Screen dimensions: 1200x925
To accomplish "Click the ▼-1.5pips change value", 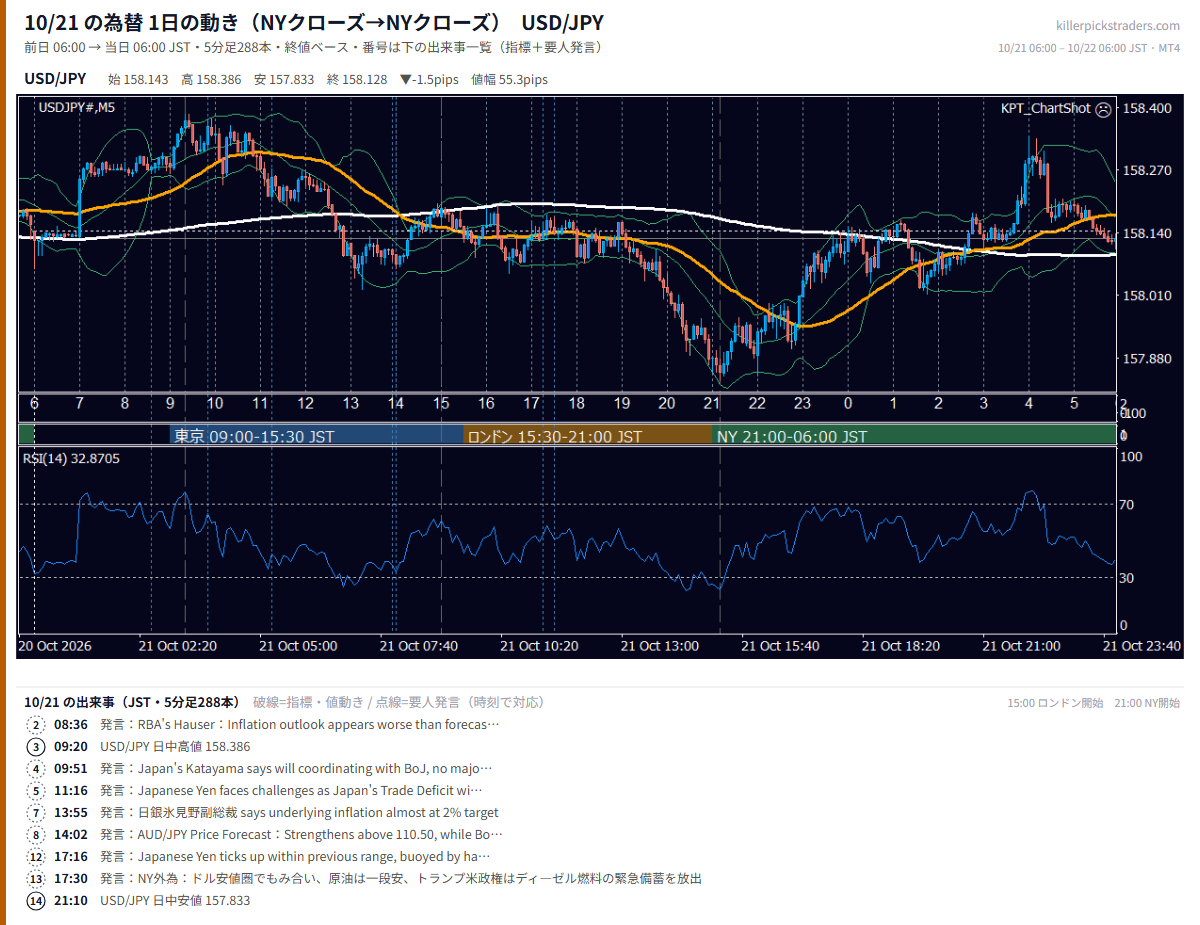I will point(429,80).
